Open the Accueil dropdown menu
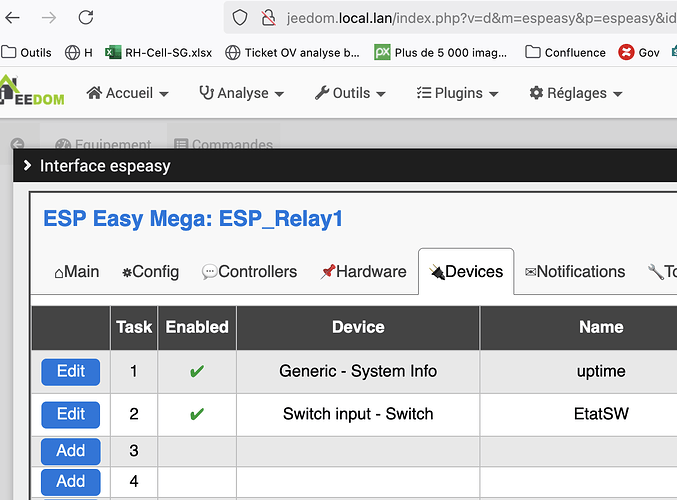The image size is (677, 500). (127, 93)
